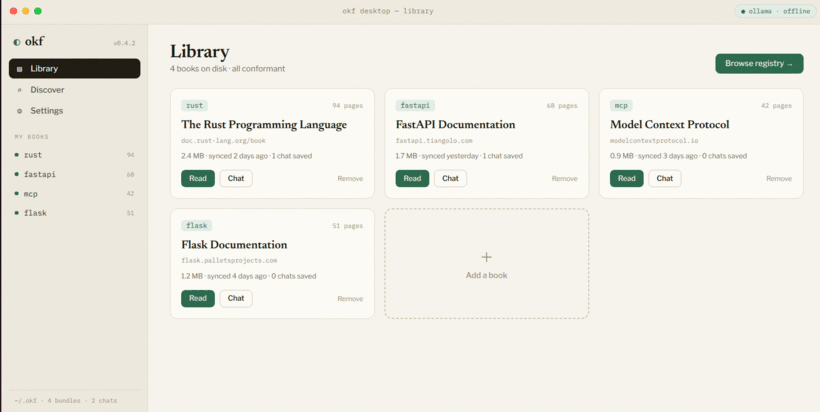Click the green dot beside rust in My Books
This screenshot has height=412, width=820.
tap(17, 155)
